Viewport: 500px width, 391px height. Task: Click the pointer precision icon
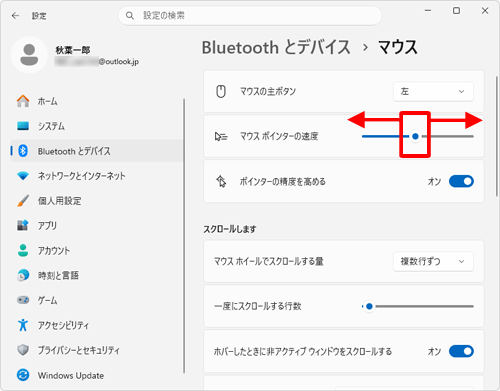tap(221, 181)
